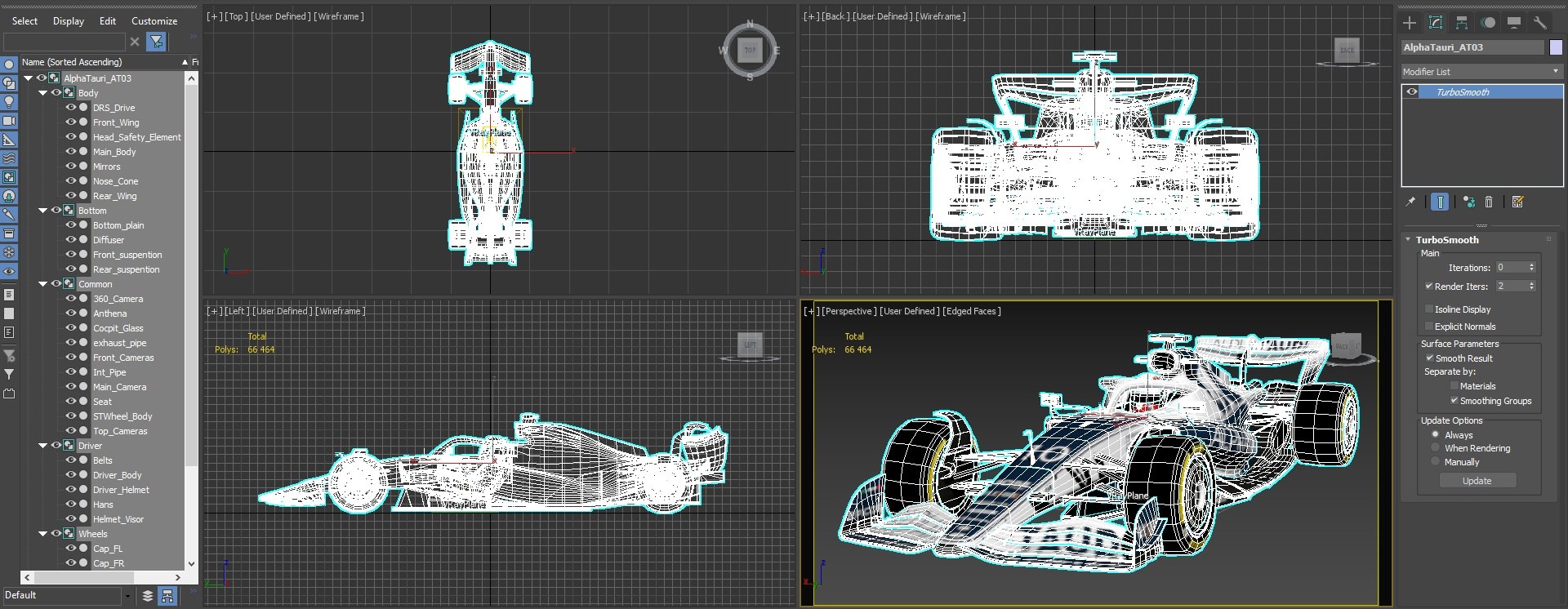Viewport: 1568px width, 609px height.
Task: Open the Customize menu
Action: pyautogui.click(x=154, y=21)
